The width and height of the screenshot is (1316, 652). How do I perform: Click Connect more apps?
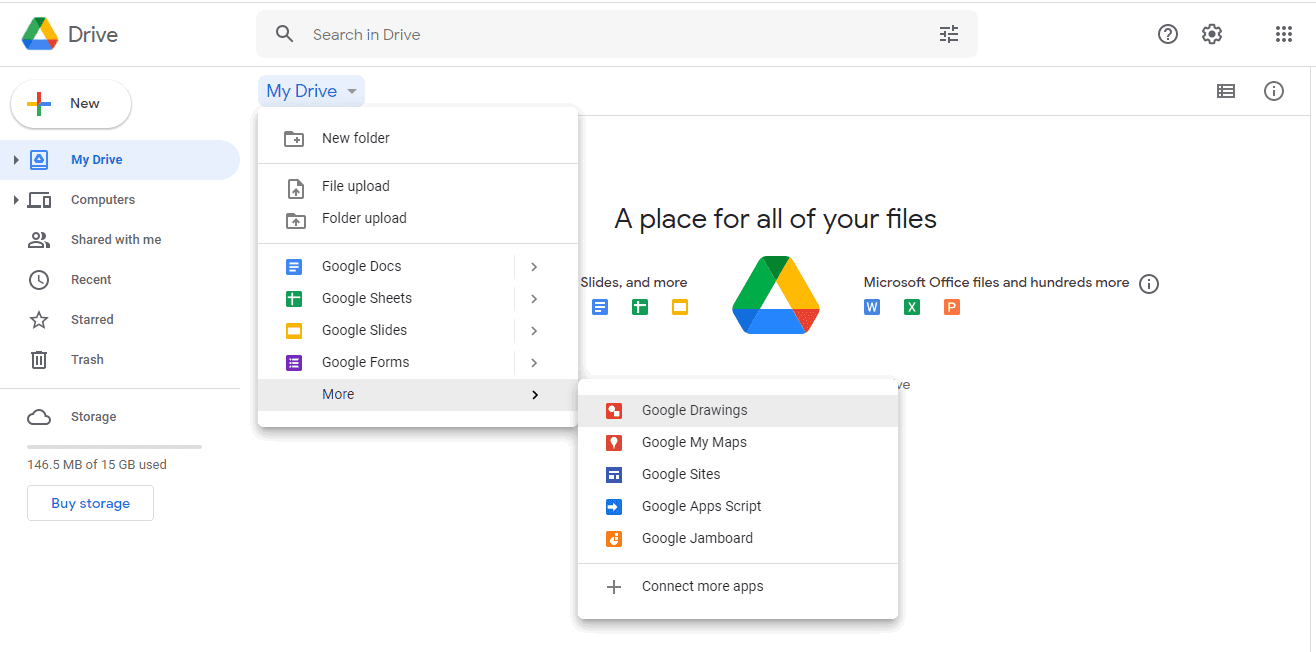pos(703,586)
